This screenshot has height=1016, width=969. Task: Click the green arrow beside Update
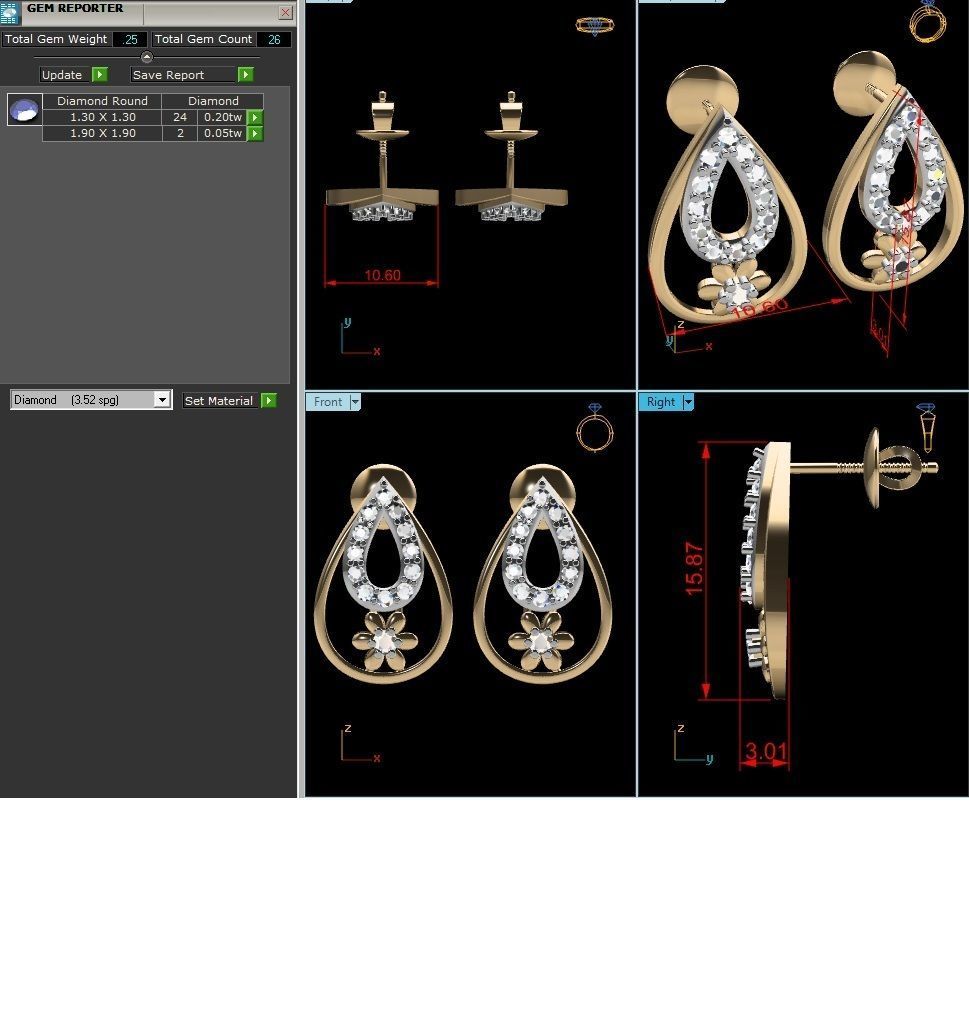click(x=100, y=75)
